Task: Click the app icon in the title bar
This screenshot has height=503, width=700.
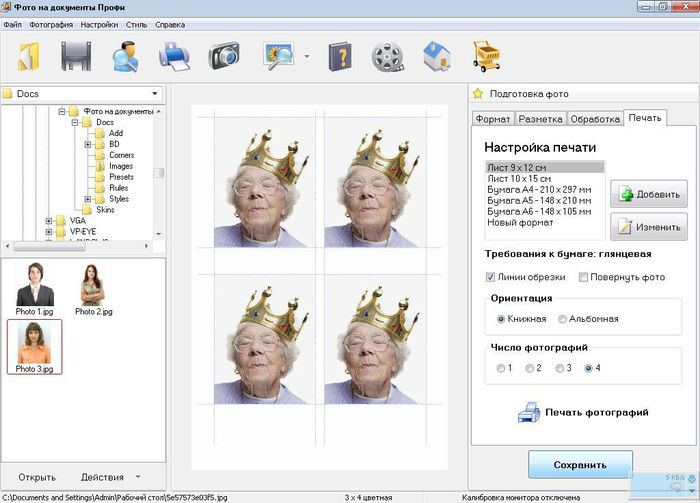Action: point(6,7)
